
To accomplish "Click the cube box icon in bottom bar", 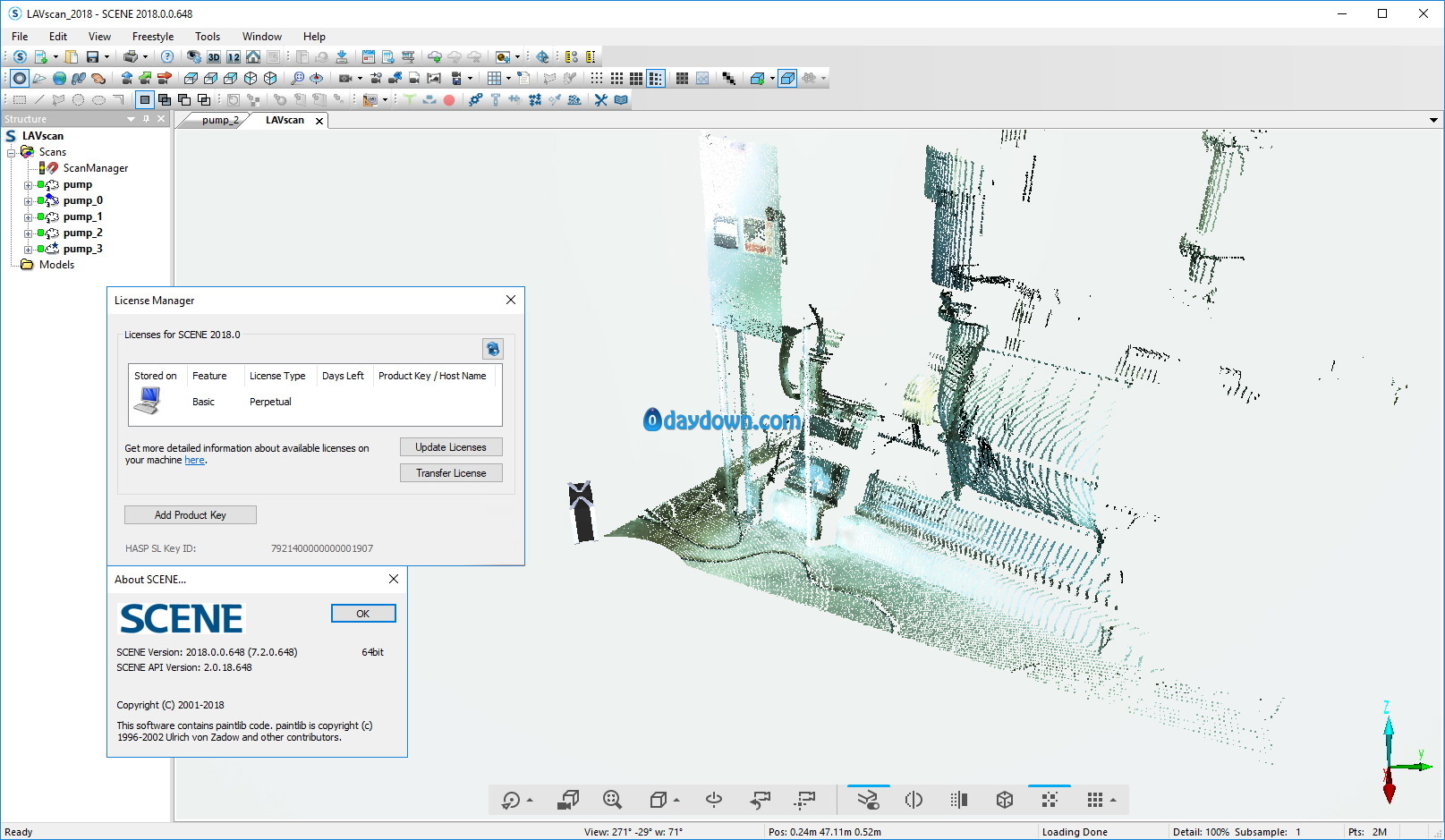I will point(1005,800).
